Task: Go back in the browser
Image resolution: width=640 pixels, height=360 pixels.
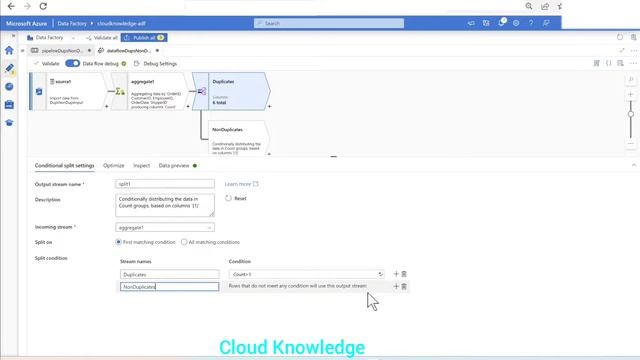Action: click(11, 6)
